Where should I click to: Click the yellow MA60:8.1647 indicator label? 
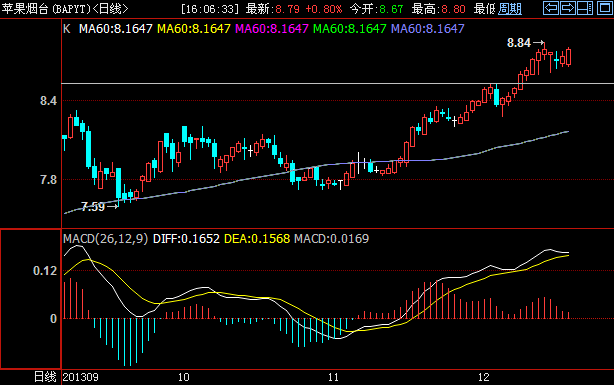[x=193, y=29]
